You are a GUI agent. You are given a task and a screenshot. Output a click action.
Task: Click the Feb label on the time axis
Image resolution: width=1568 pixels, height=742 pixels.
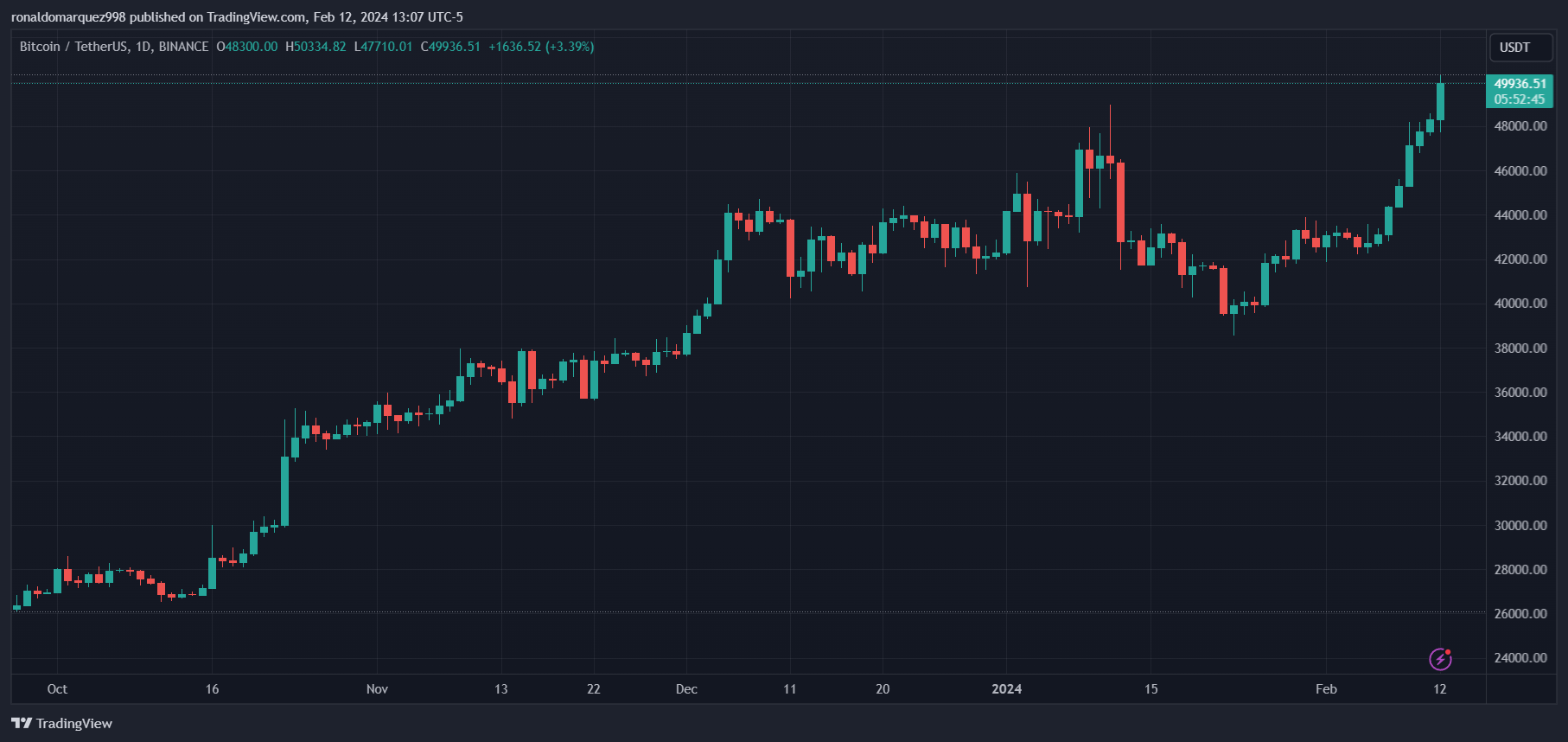1326,689
